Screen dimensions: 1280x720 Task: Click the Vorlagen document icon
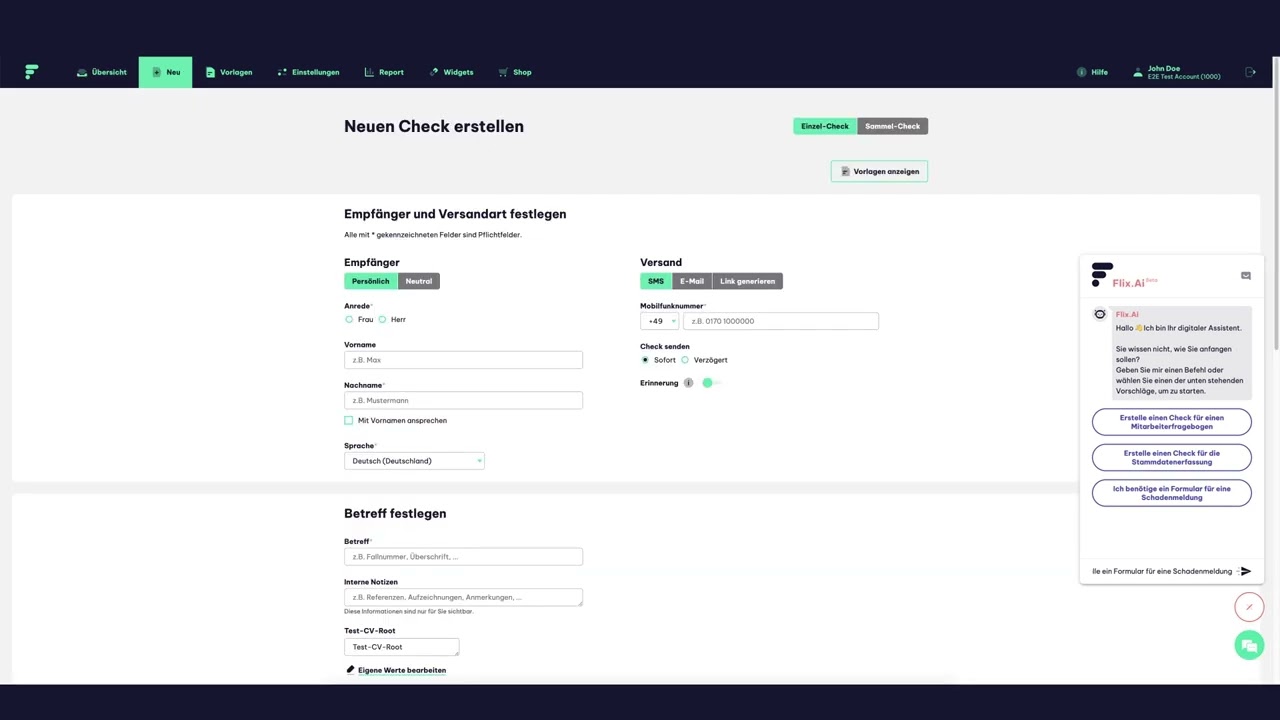point(210,72)
